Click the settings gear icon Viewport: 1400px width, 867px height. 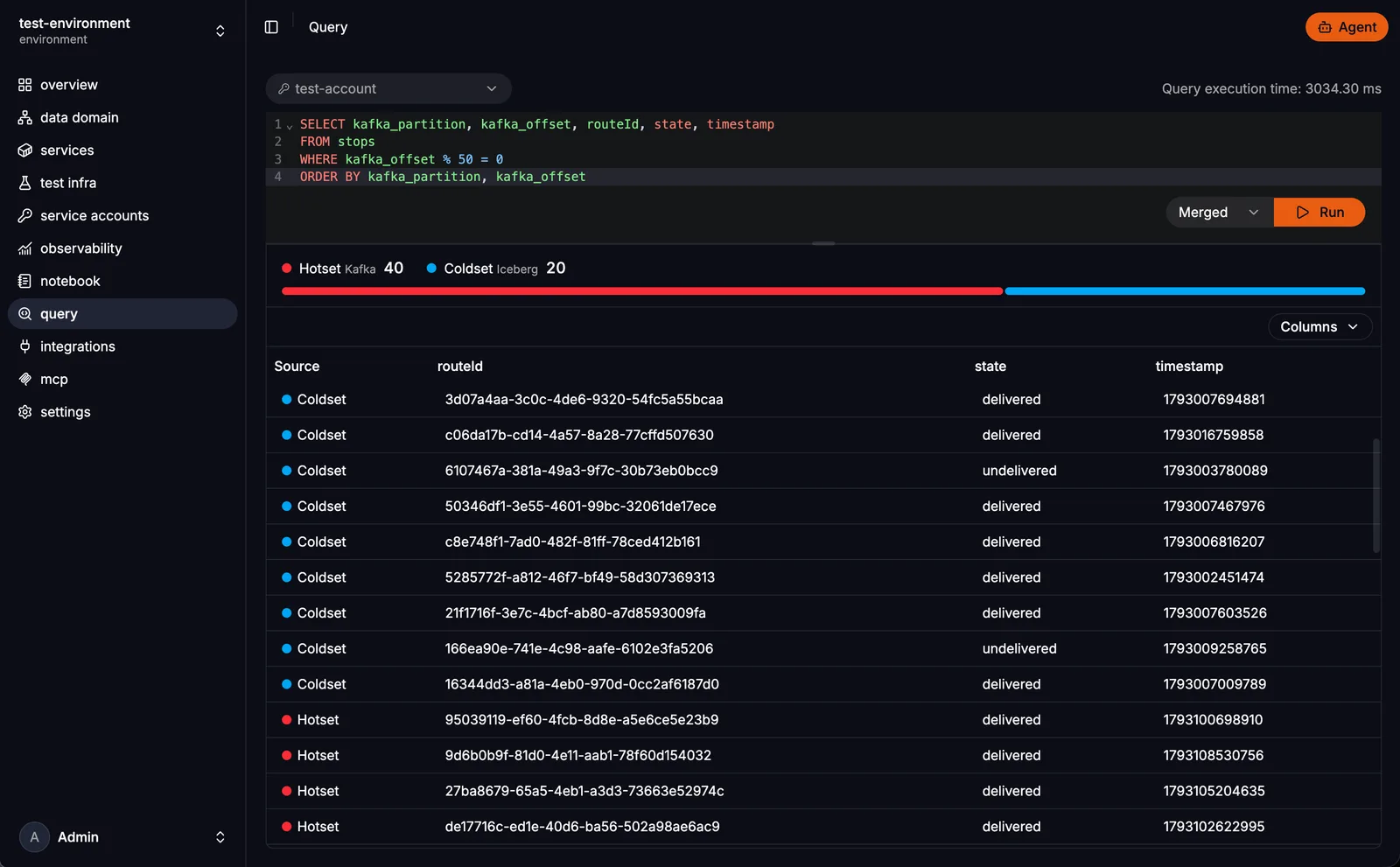(x=24, y=412)
